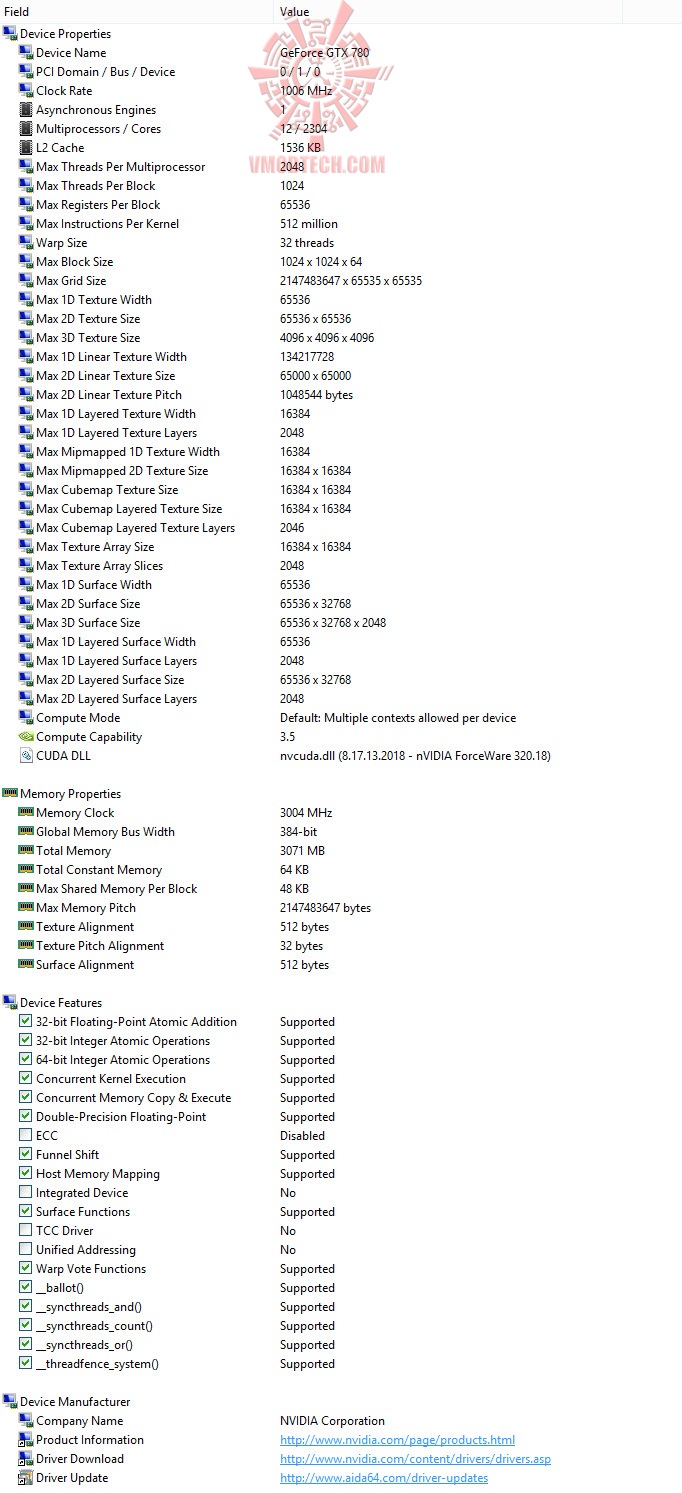Click the memory icon beside Surface Alignment
The width and height of the screenshot is (682, 1493).
click(26, 964)
